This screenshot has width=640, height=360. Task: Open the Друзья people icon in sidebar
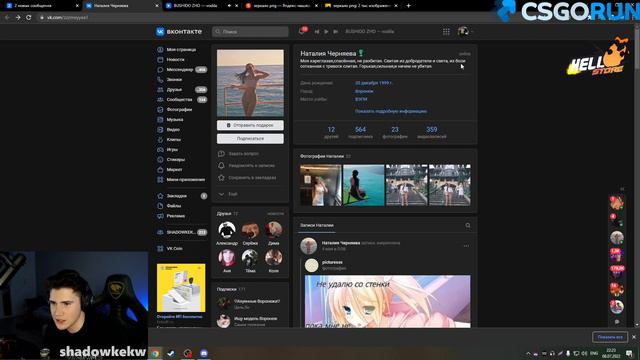160,89
